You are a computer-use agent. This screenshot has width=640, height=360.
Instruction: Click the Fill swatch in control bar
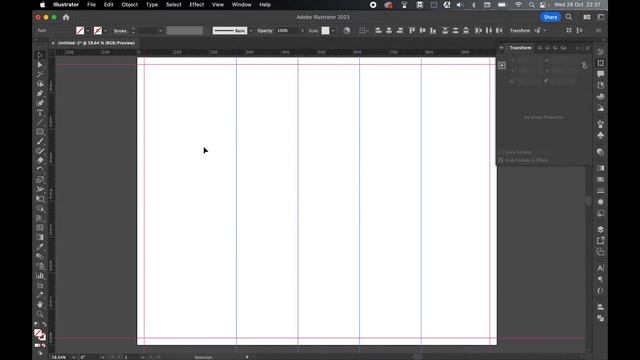tap(80, 31)
